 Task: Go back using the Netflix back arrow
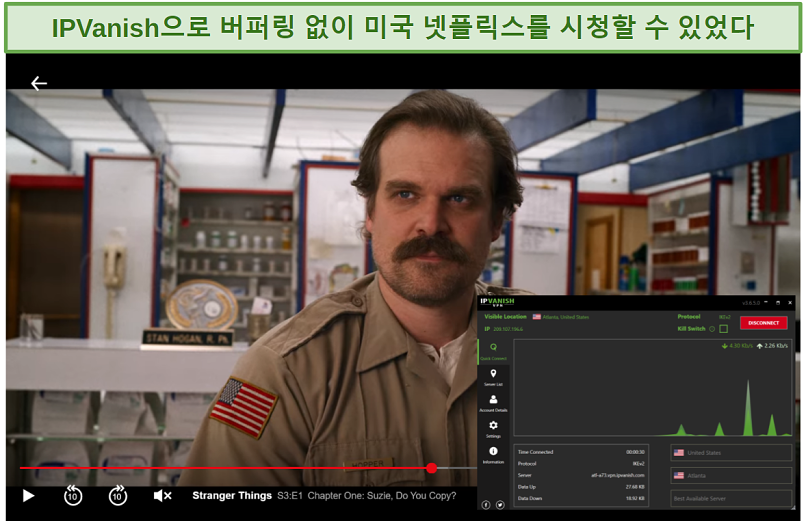click(39, 83)
